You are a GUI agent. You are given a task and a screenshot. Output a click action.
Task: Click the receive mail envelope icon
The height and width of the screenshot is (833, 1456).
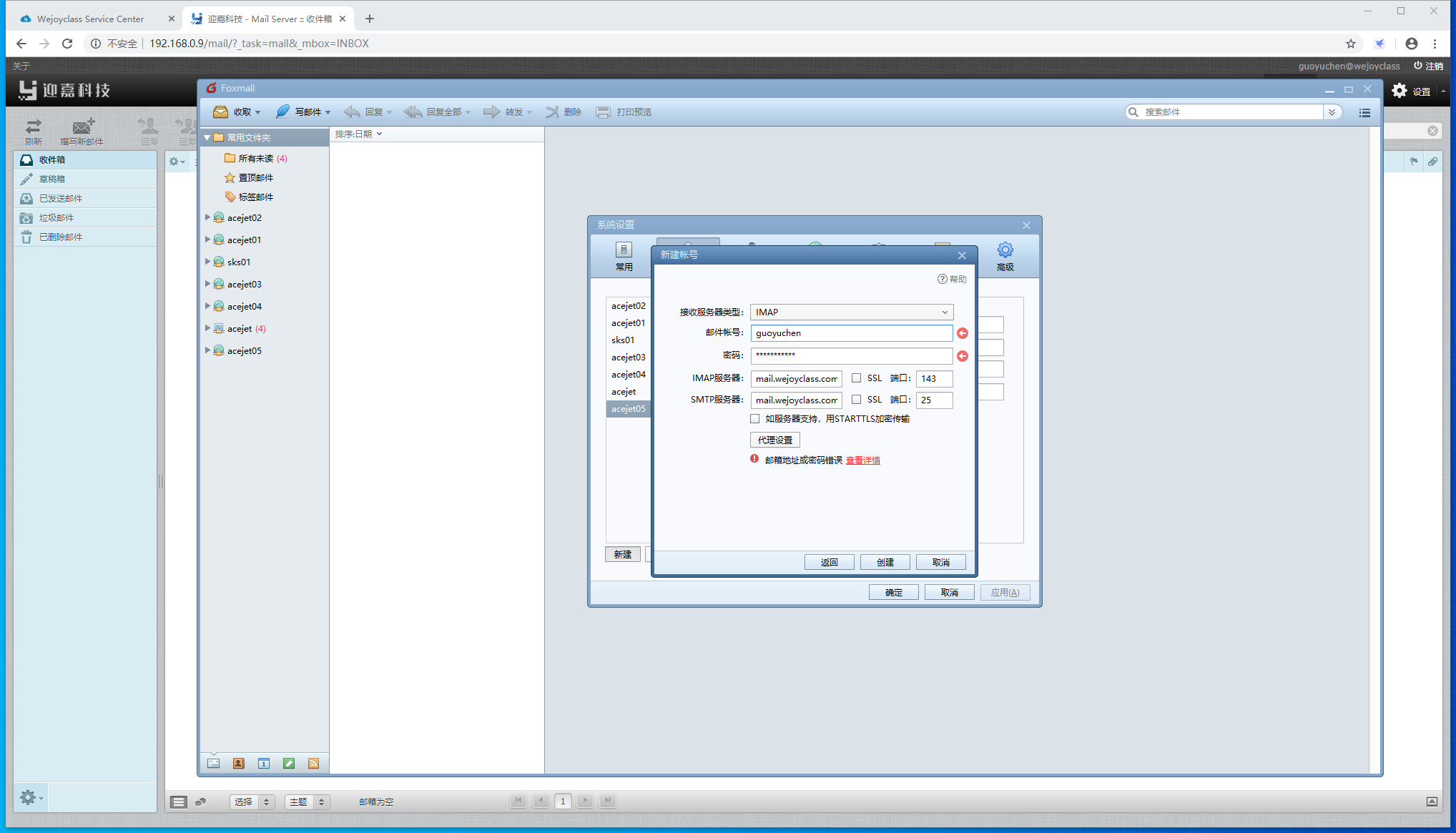[220, 112]
